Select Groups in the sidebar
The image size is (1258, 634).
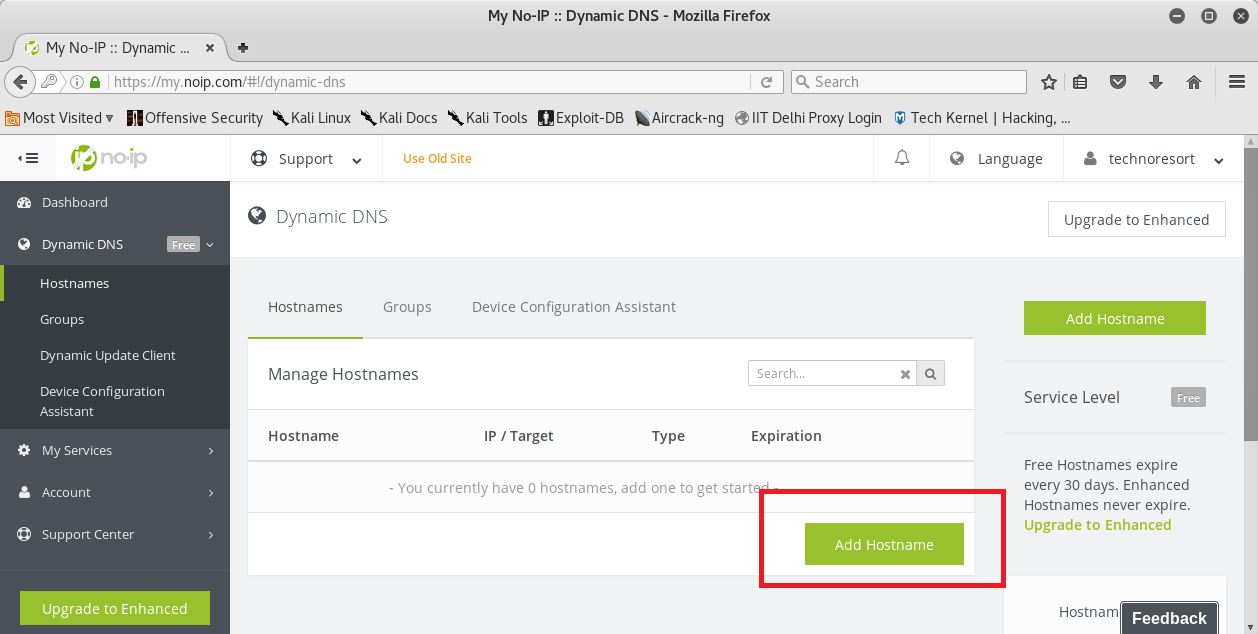115,319
